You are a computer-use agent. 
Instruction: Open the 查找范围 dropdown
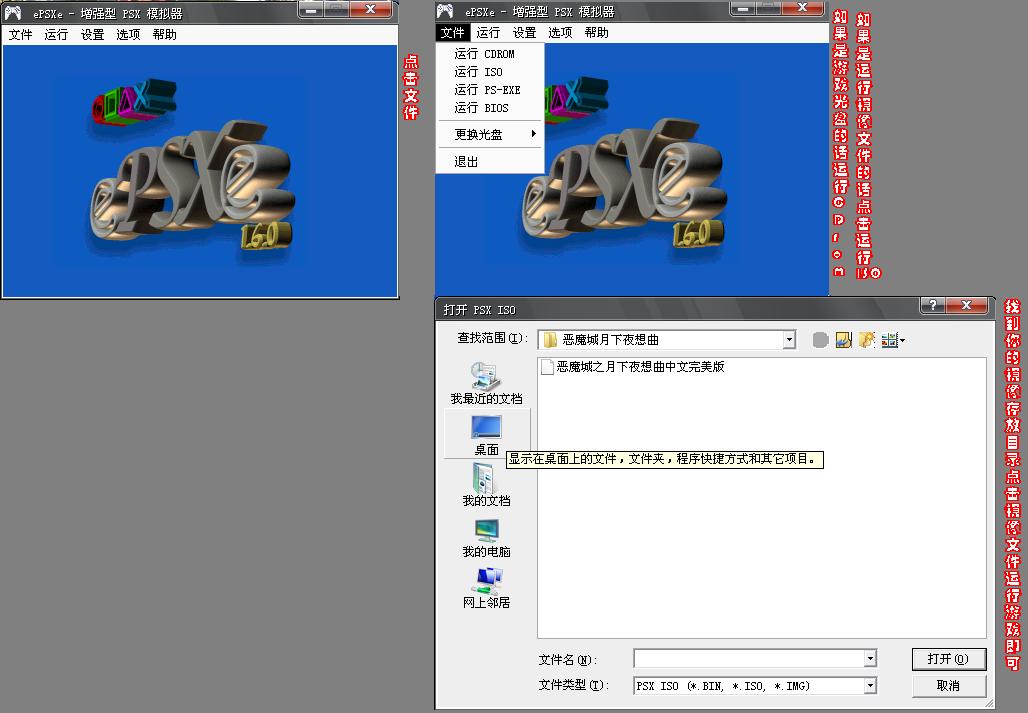pyautogui.click(x=789, y=339)
